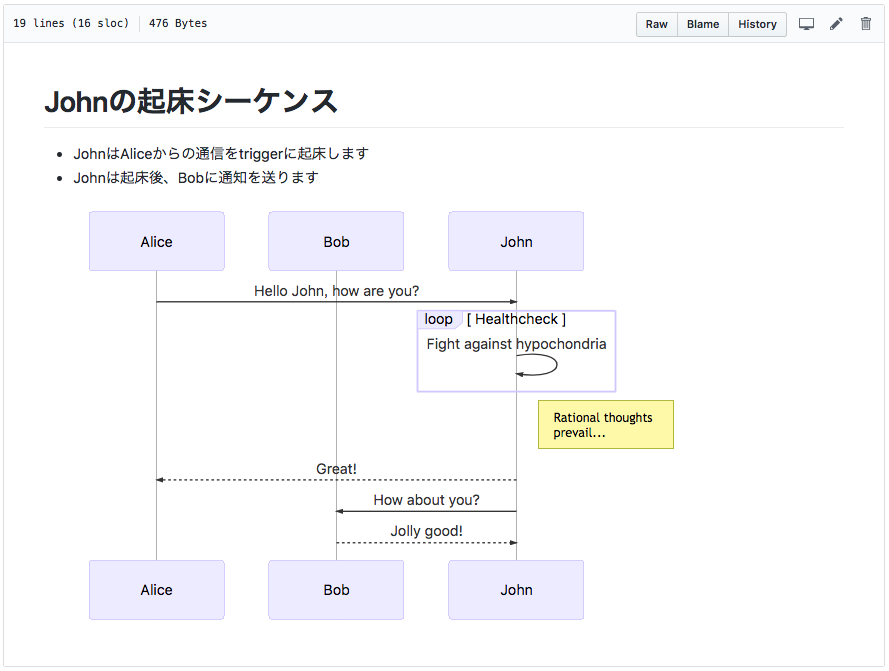Click the loop label tag

438,320
